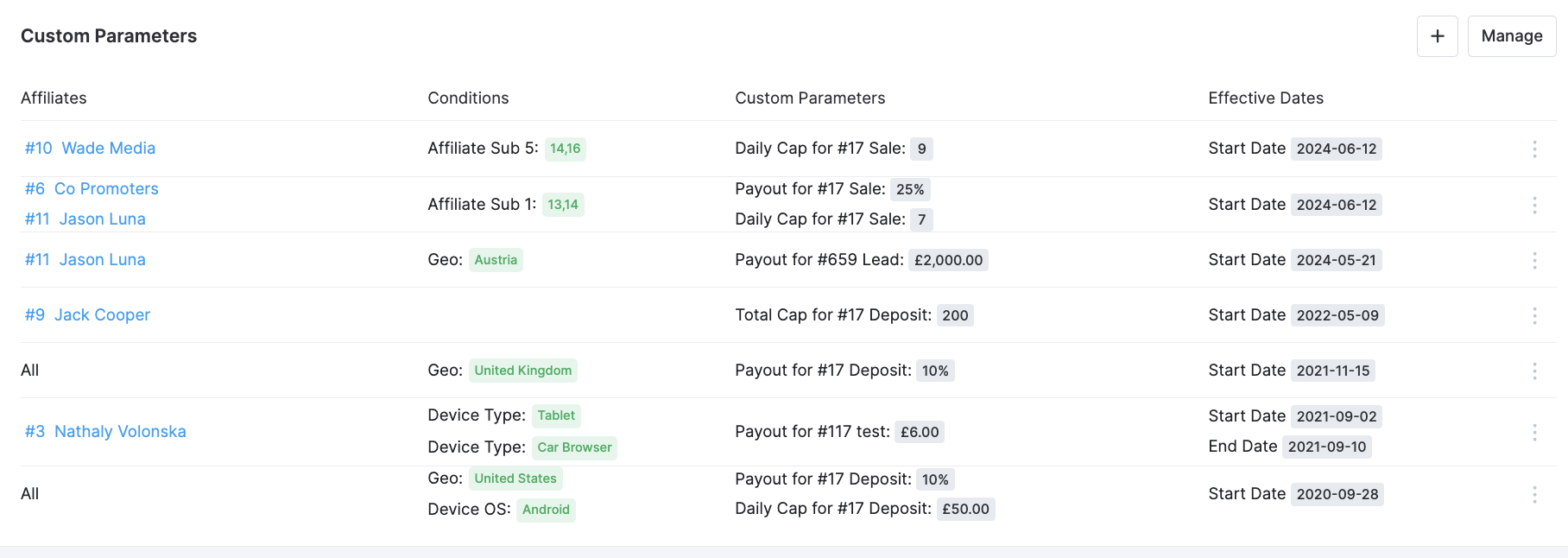Open Jason Luna link below Co Promoters
The image size is (1568, 558).
[85, 219]
